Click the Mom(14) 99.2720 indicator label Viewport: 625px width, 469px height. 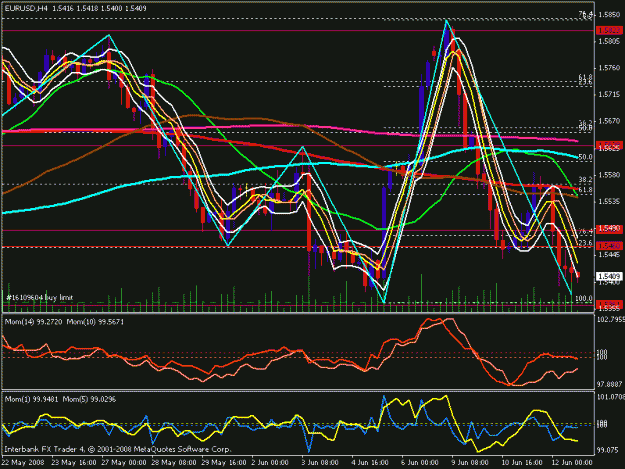tap(33, 322)
